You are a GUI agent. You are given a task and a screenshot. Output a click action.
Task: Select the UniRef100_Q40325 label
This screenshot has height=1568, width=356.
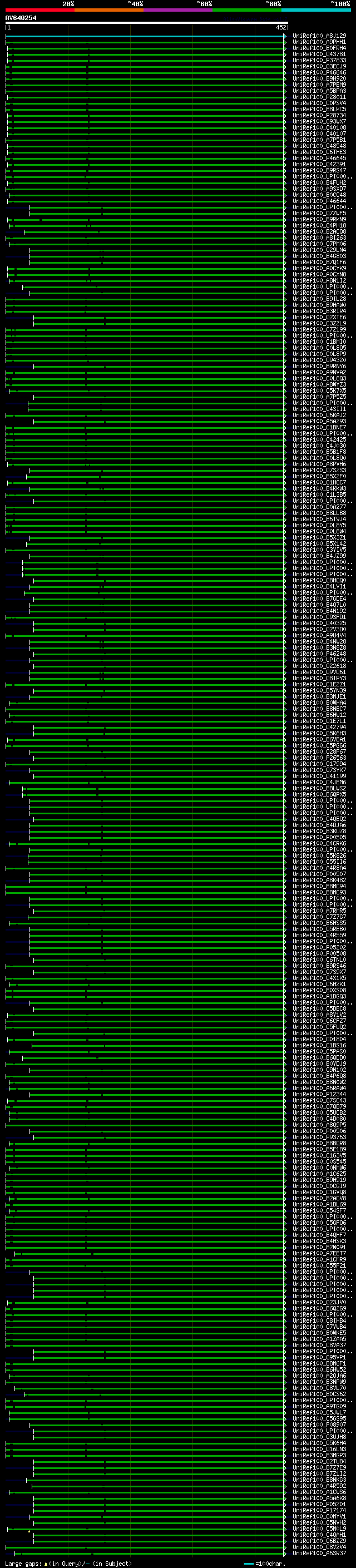pyautogui.click(x=319, y=623)
